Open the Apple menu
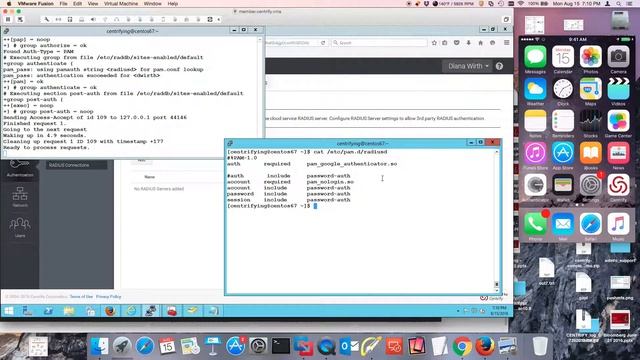Image resolution: width=640 pixels, height=360 pixels. point(9,3)
